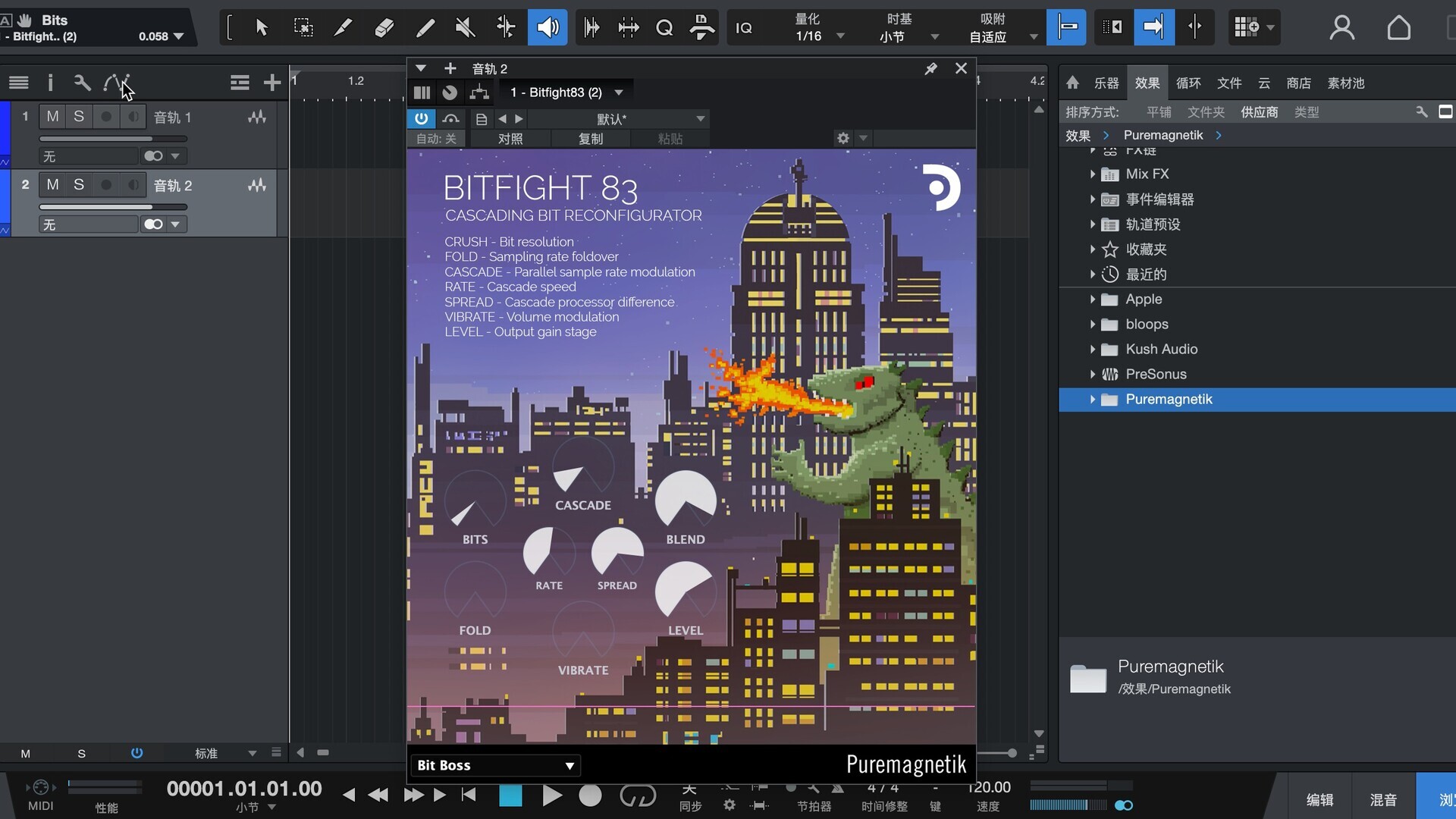Click the LEVEL knob
The image size is (1456, 819).
point(686,591)
